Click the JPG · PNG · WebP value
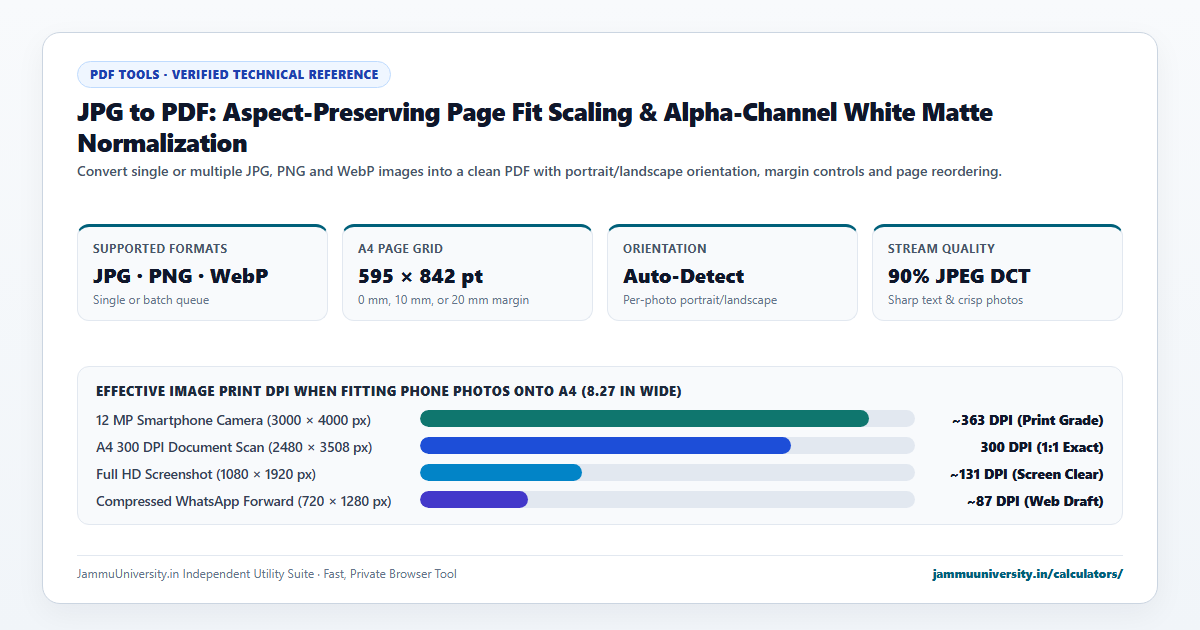The height and width of the screenshot is (630, 1200). click(x=180, y=276)
